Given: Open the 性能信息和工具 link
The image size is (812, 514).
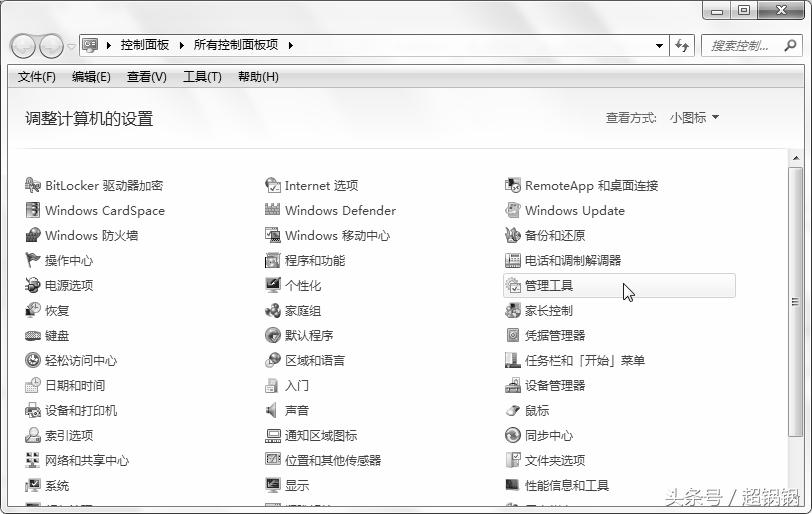Looking at the screenshot, I should [x=567, y=486].
